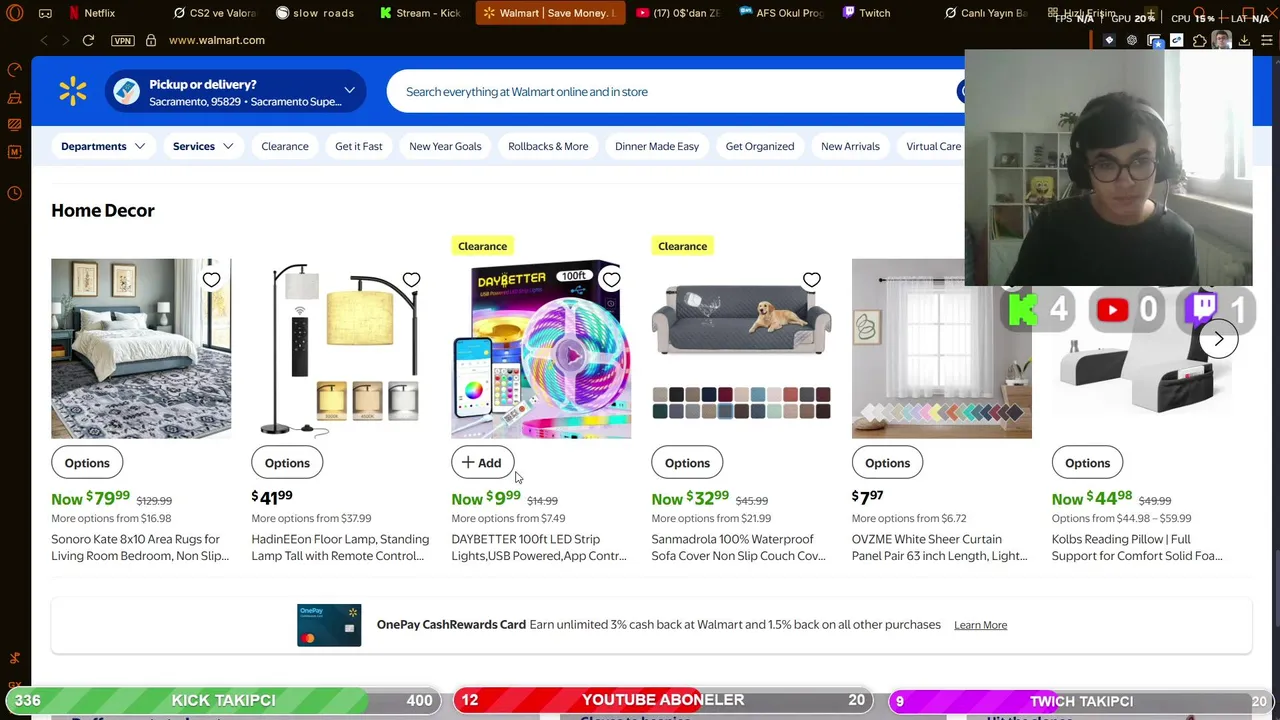
Task: Switch to the slow roads tab
Action: pos(315,13)
